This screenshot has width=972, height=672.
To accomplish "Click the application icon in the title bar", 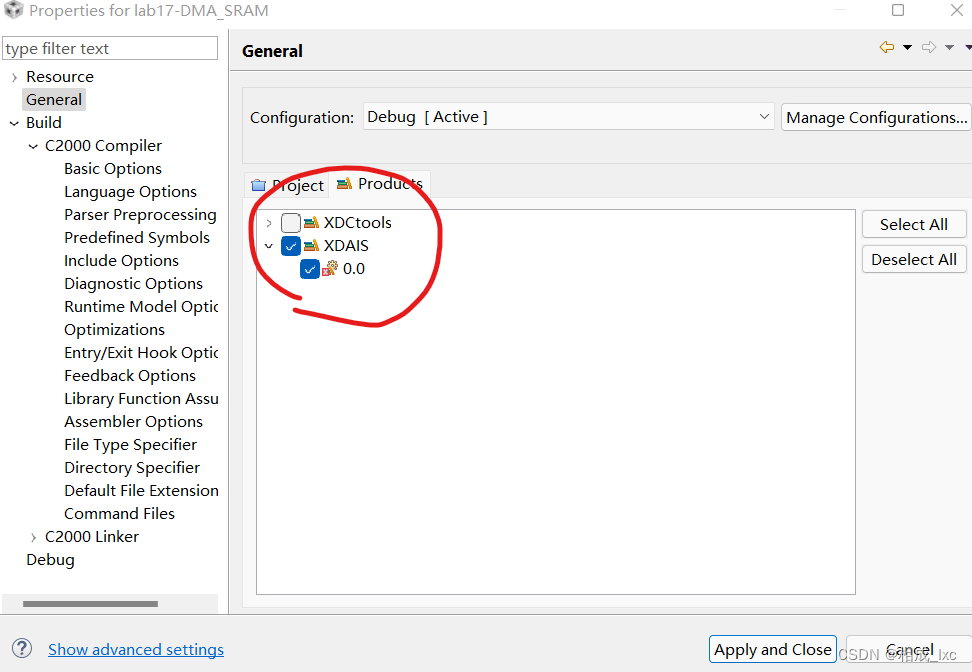I will point(14,10).
